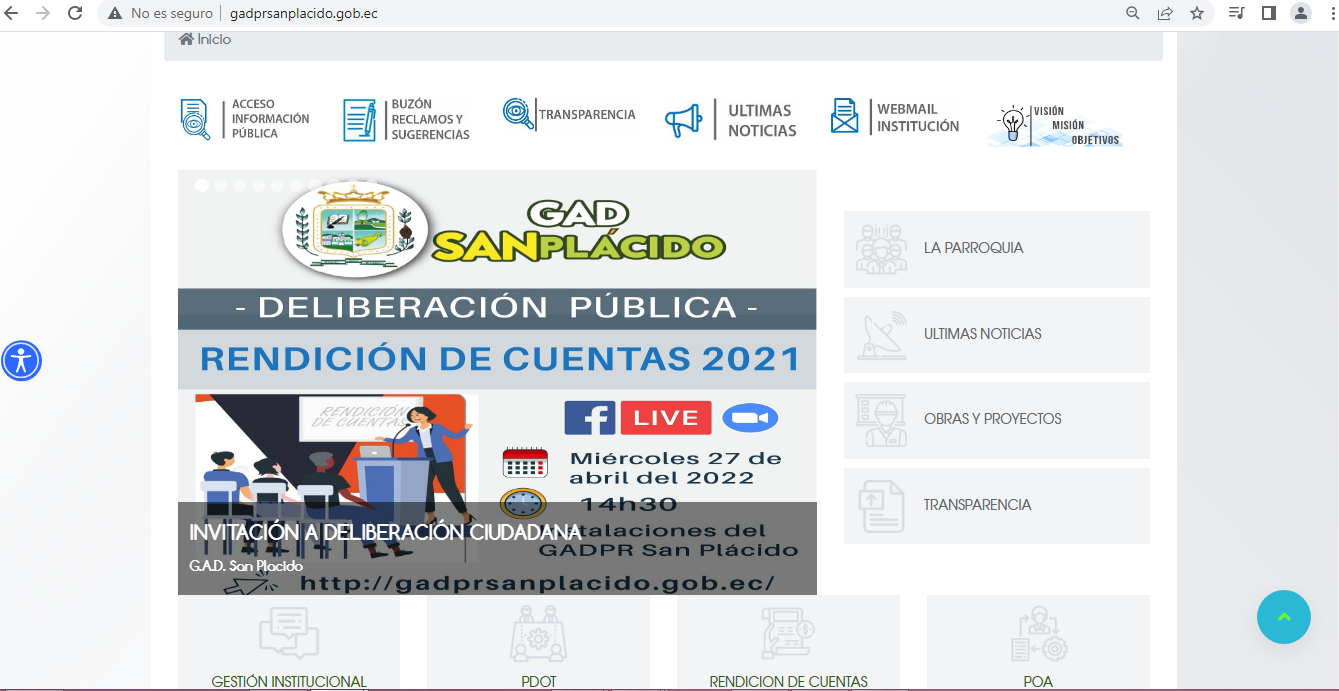Open the Webmail Institución envelope icon
The height and width of the screenshot is (691, 1339).
[x=845, y=116]
